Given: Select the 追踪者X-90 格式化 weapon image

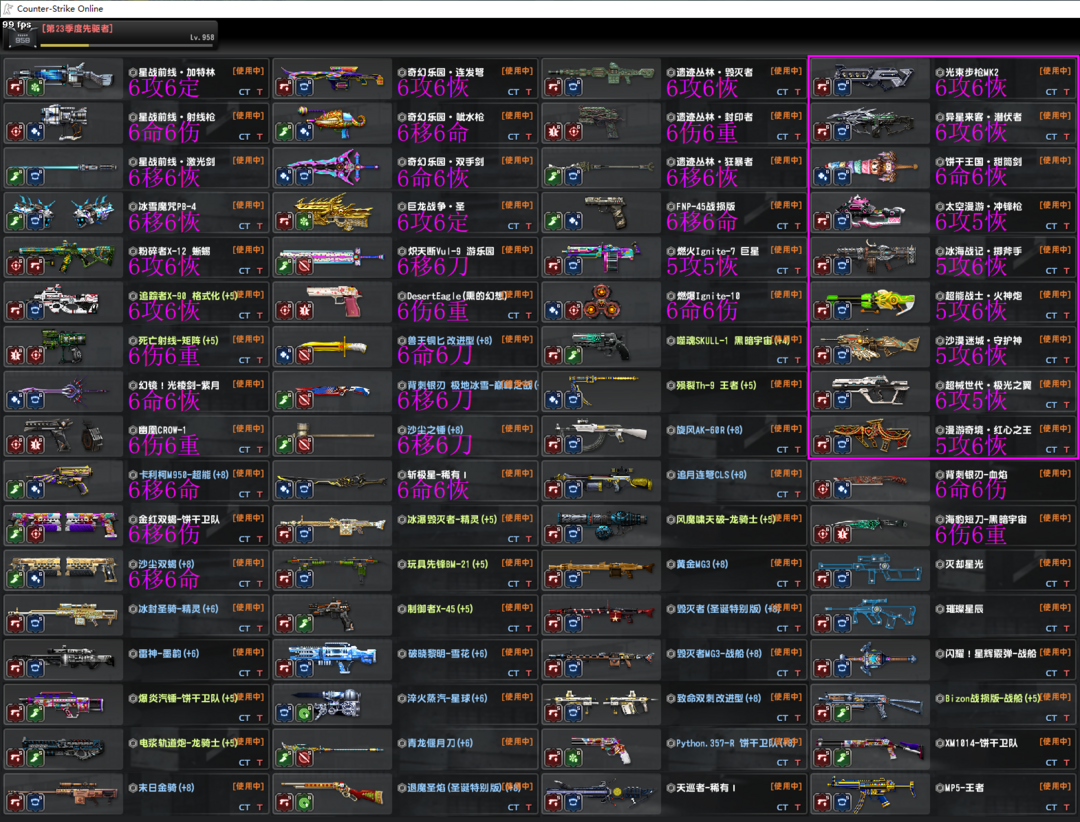Looking at the screenshot, I should (63, 302).
